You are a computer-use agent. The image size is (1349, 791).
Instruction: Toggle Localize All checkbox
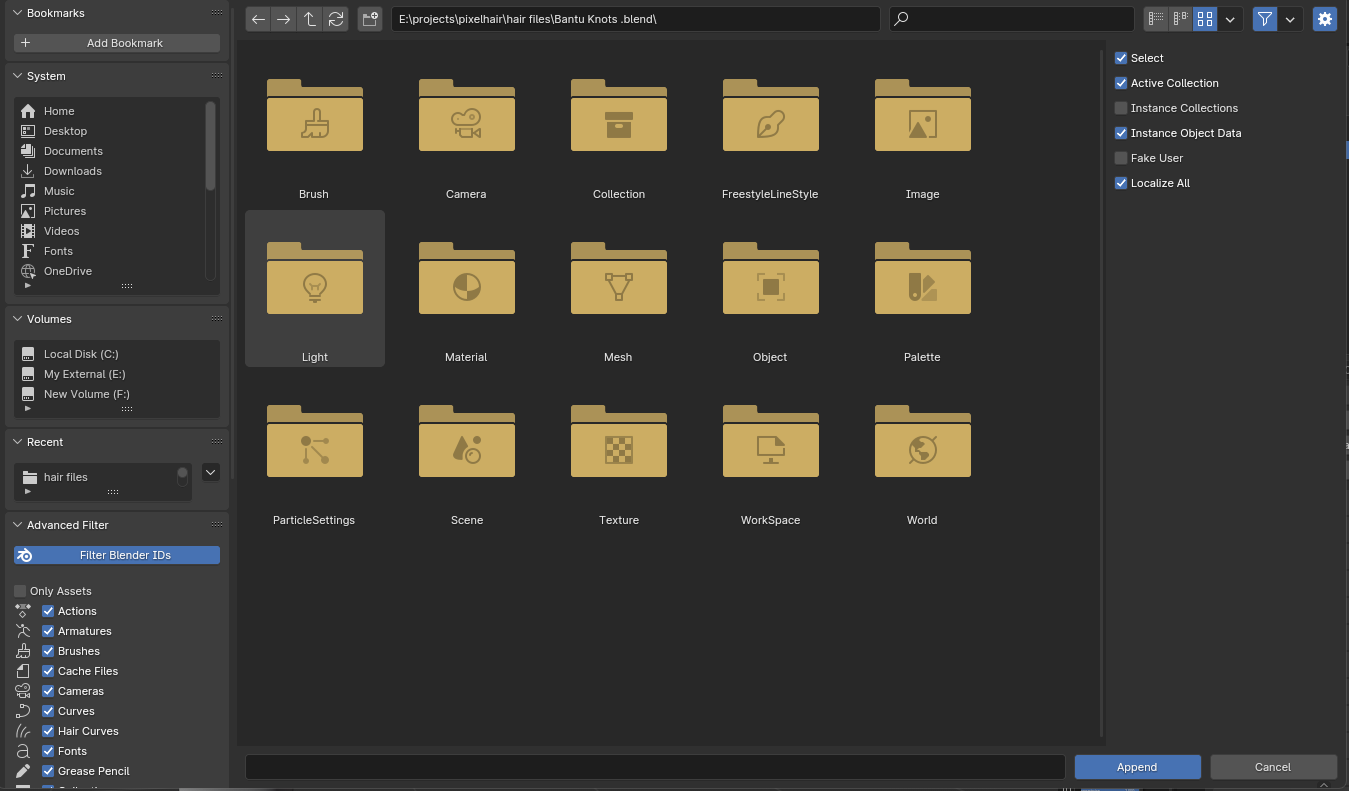(x=1121, y=183)
